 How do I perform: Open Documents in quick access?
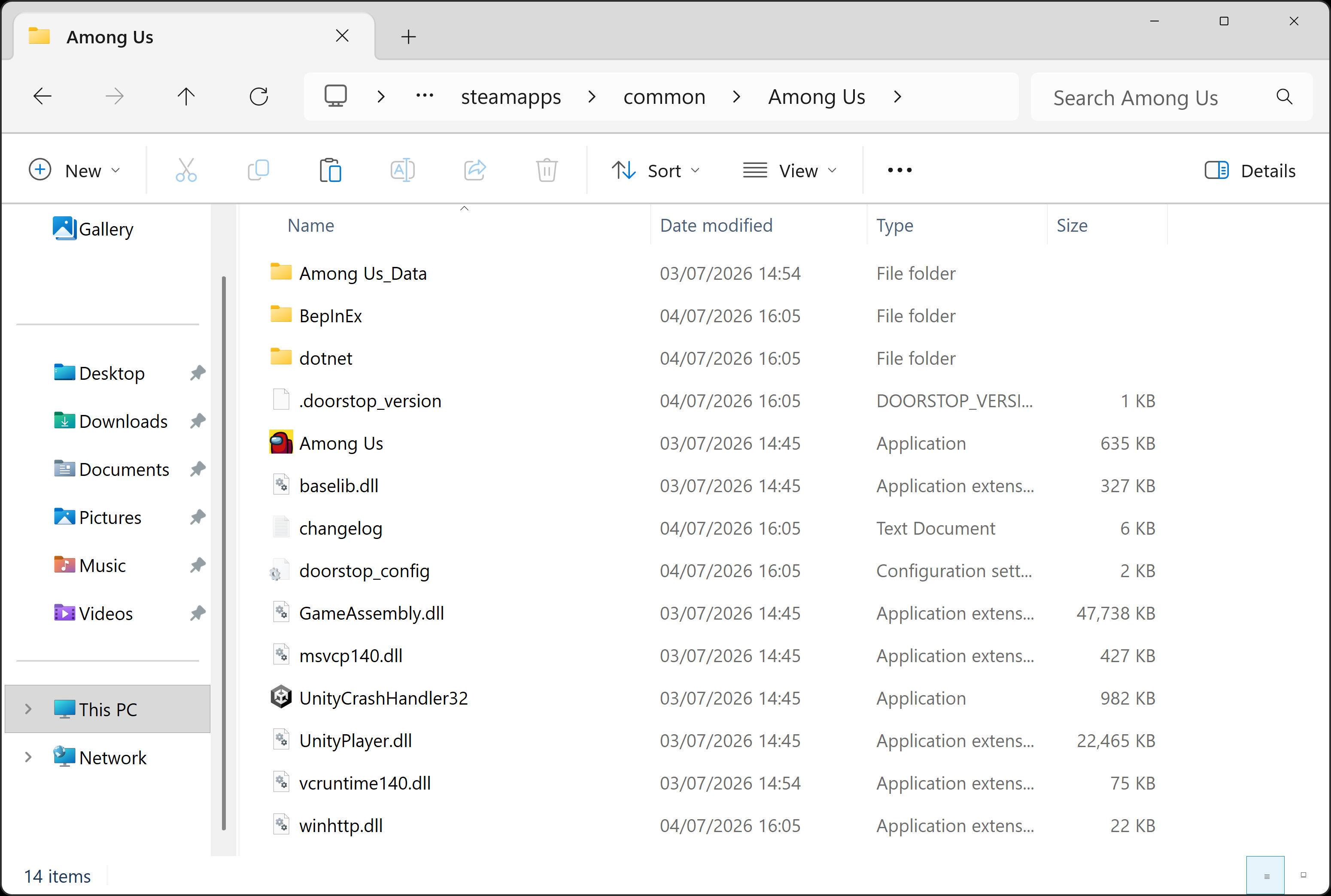[x=112, y=469]
